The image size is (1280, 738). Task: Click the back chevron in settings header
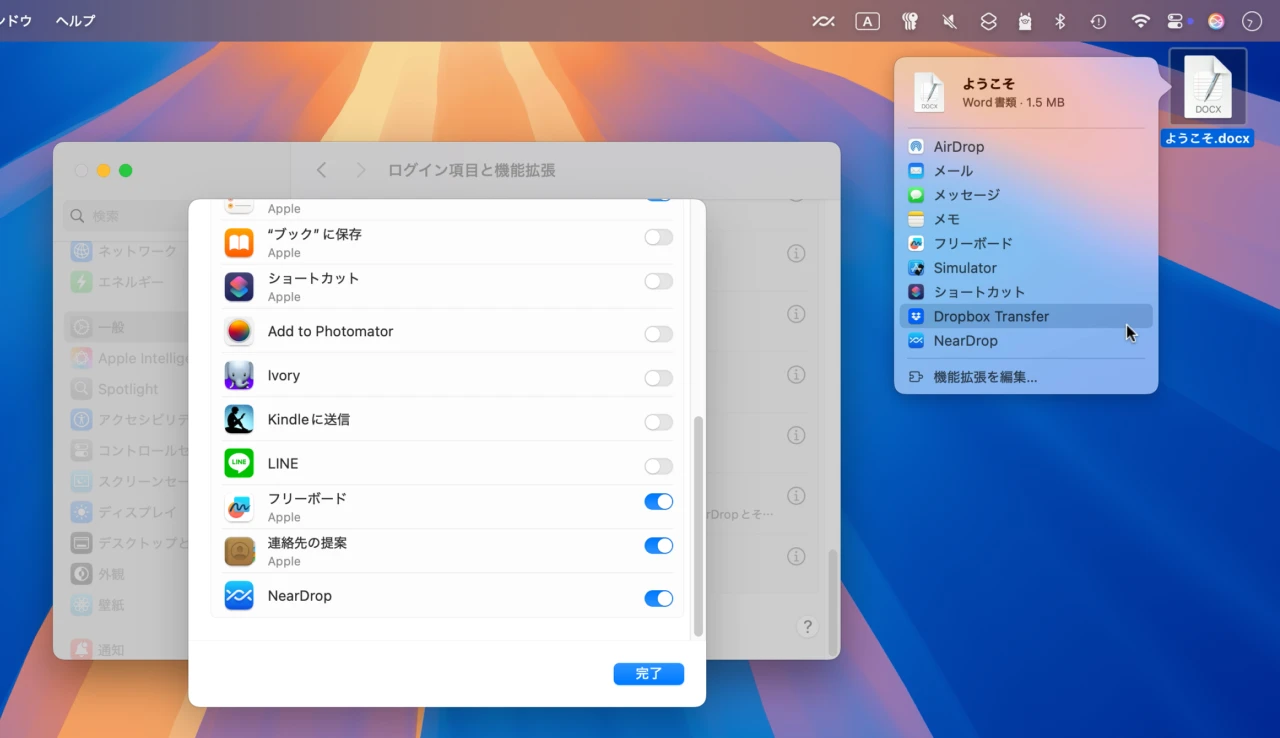click(x=321, y=170)
